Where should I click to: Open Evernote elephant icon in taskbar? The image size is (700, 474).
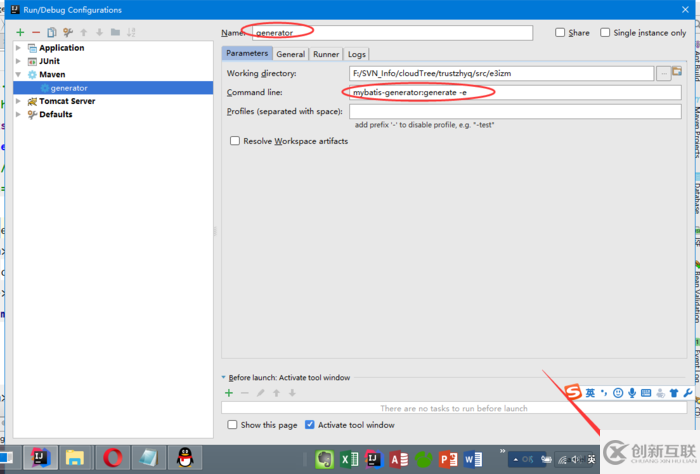pyautogui.click(x=325, y=459)
